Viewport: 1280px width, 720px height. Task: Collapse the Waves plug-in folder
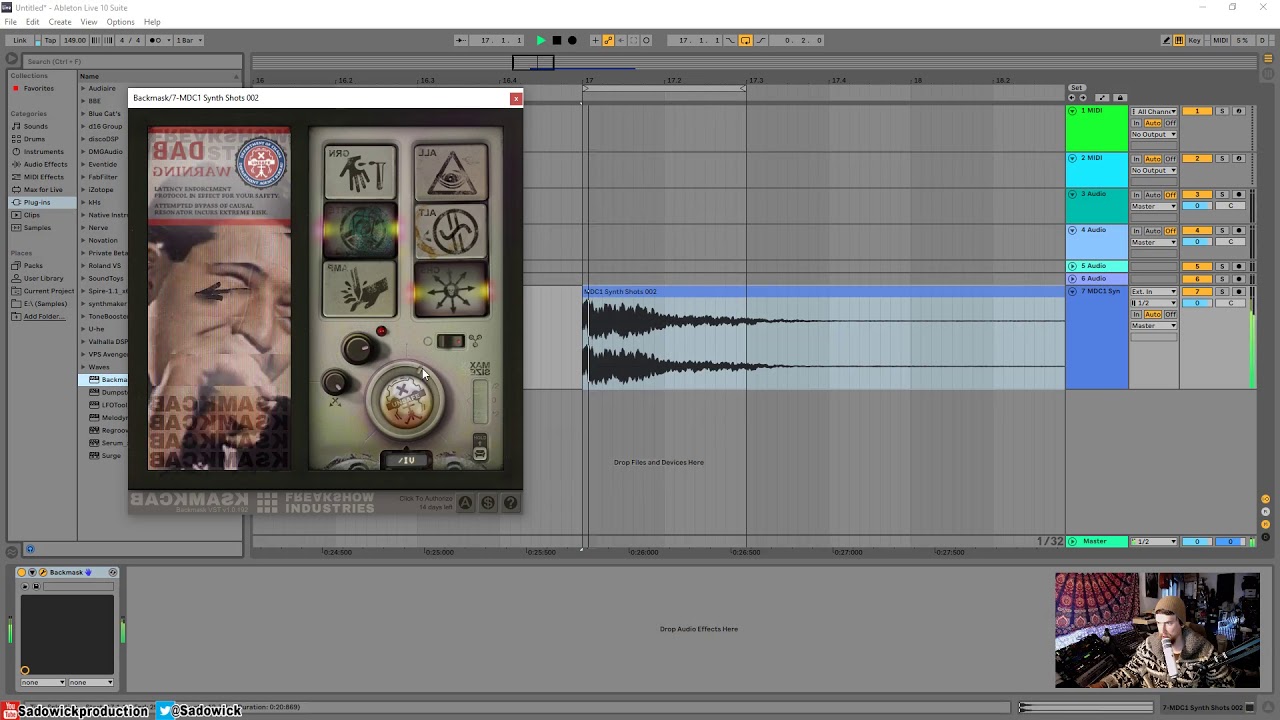pos(83,367)
